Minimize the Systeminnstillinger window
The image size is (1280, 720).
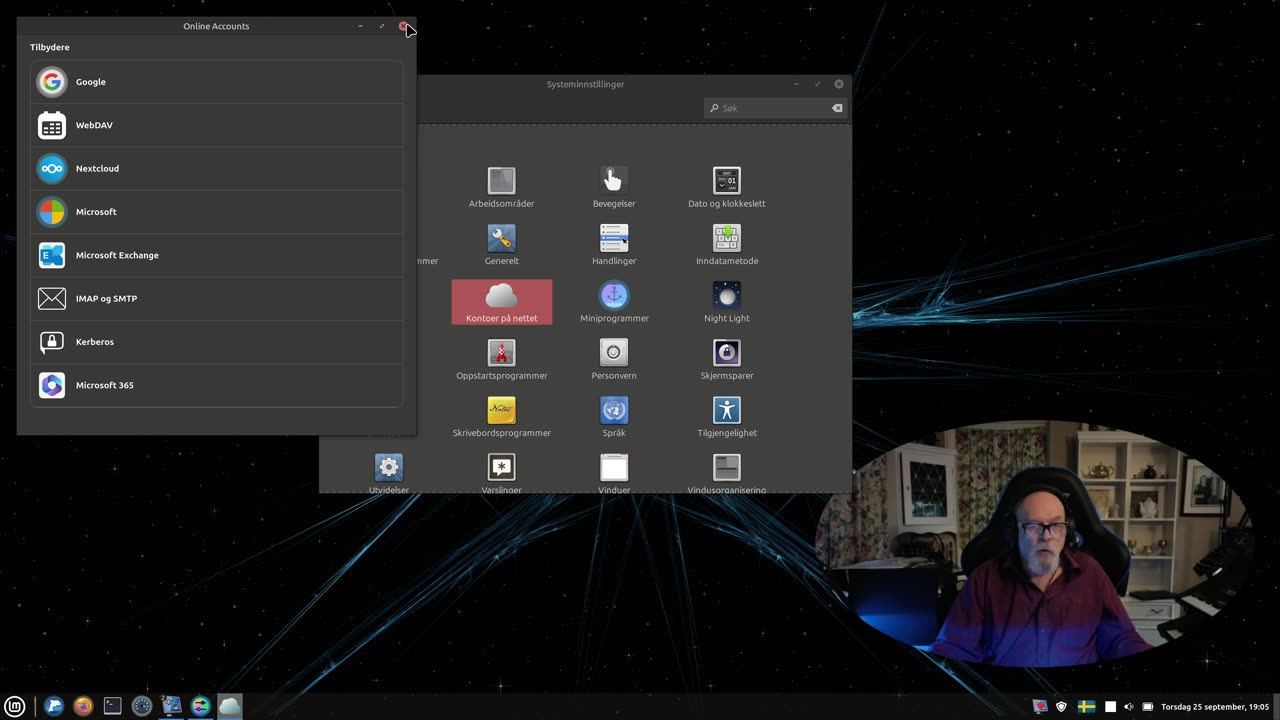pos(796,84)
